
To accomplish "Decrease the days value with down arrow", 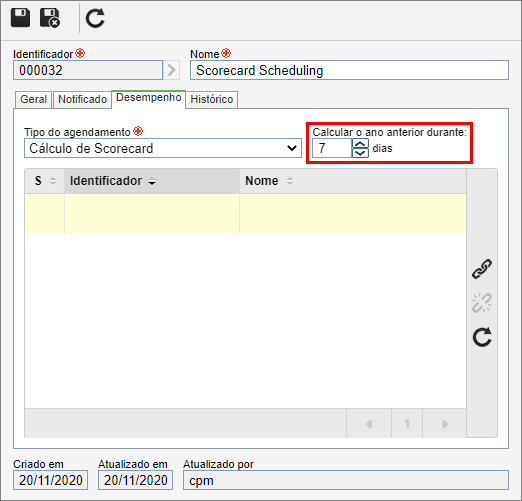I will click(360, 153).
